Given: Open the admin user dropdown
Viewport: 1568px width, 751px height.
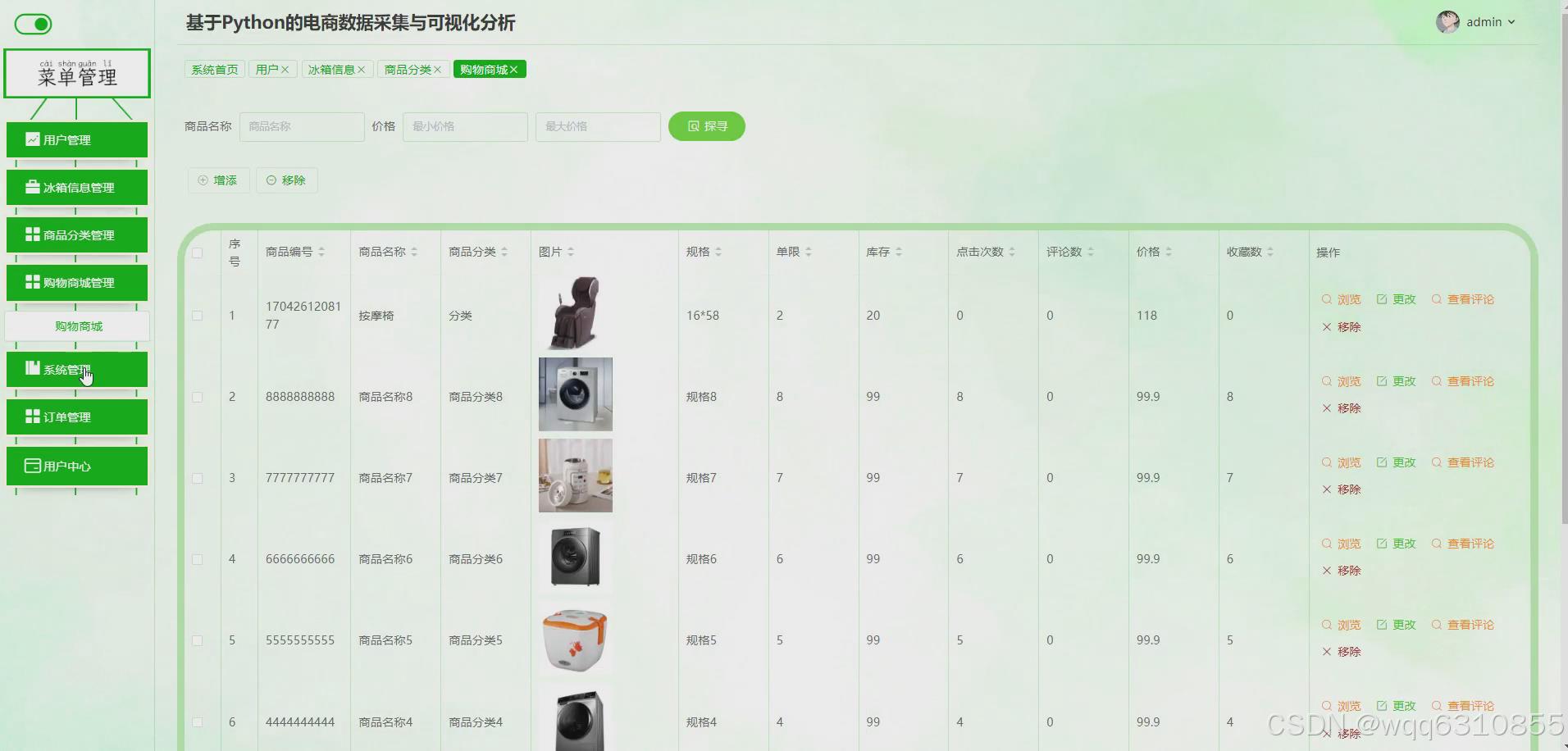Looking at the screenshot, I should click(x=1491, y=22).
